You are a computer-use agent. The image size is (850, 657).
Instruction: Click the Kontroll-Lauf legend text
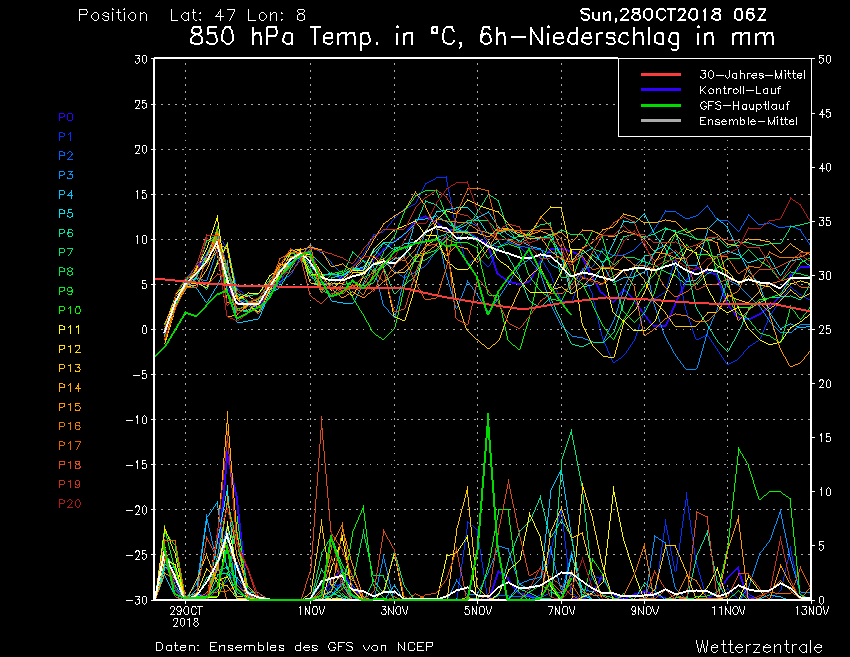[740, 90]
